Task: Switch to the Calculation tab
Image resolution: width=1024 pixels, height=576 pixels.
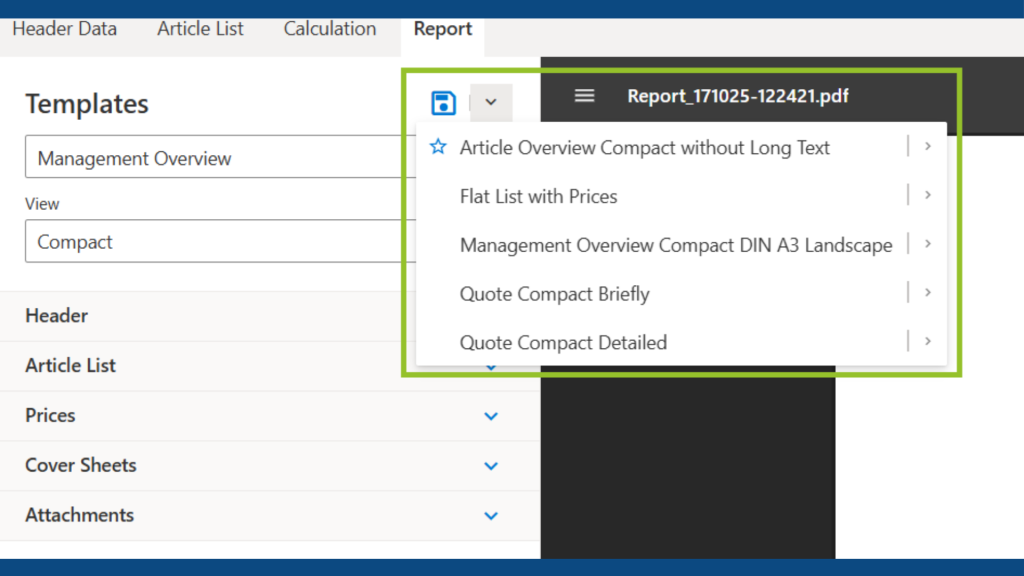Action: (x=330, y=29)
